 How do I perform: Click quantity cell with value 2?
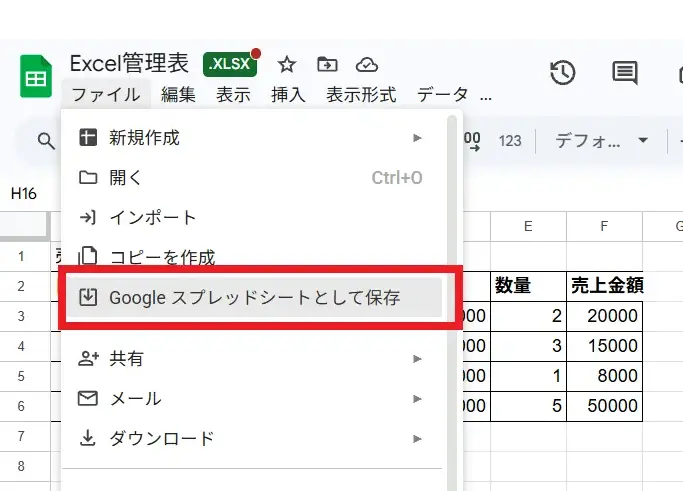click(x=528, y=316)
